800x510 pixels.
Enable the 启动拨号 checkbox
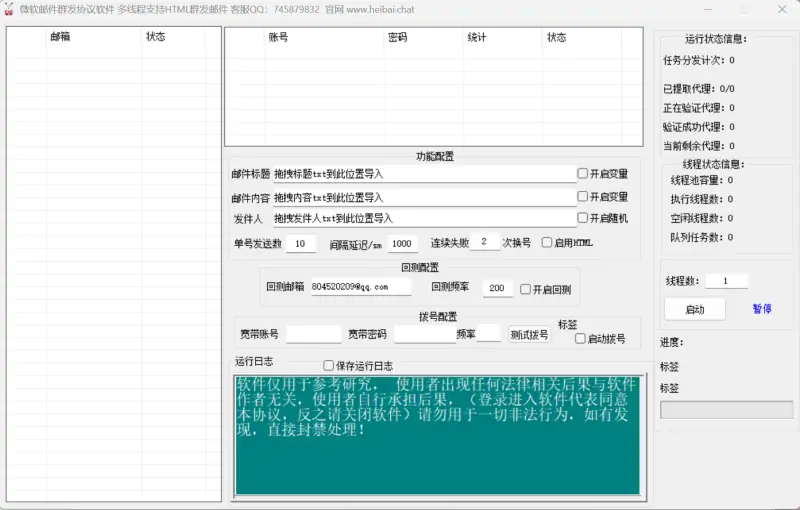[x=580, y=339]
